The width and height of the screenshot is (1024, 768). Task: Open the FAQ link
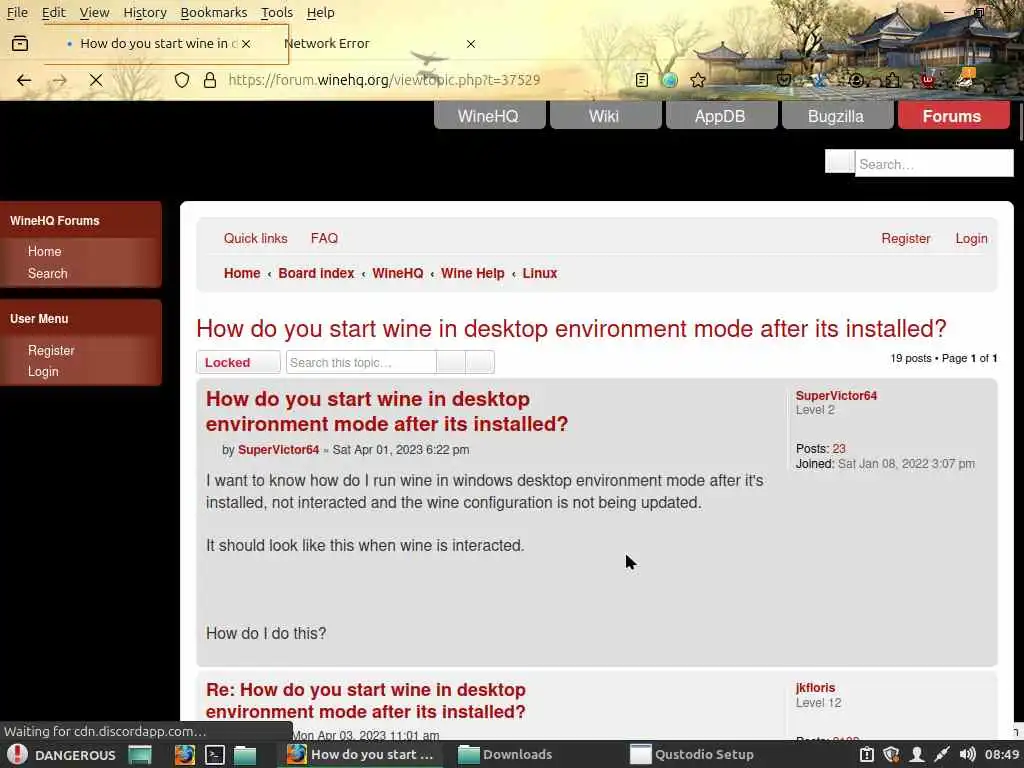pos(324,238)
